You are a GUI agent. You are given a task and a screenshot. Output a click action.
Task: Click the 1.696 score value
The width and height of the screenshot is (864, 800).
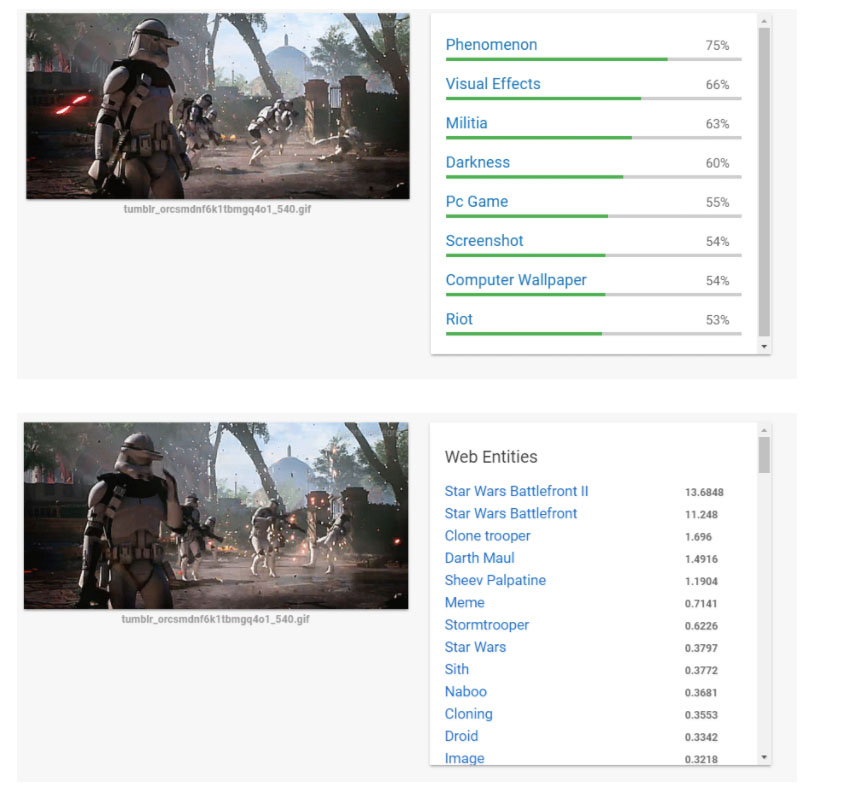point(698,537)
